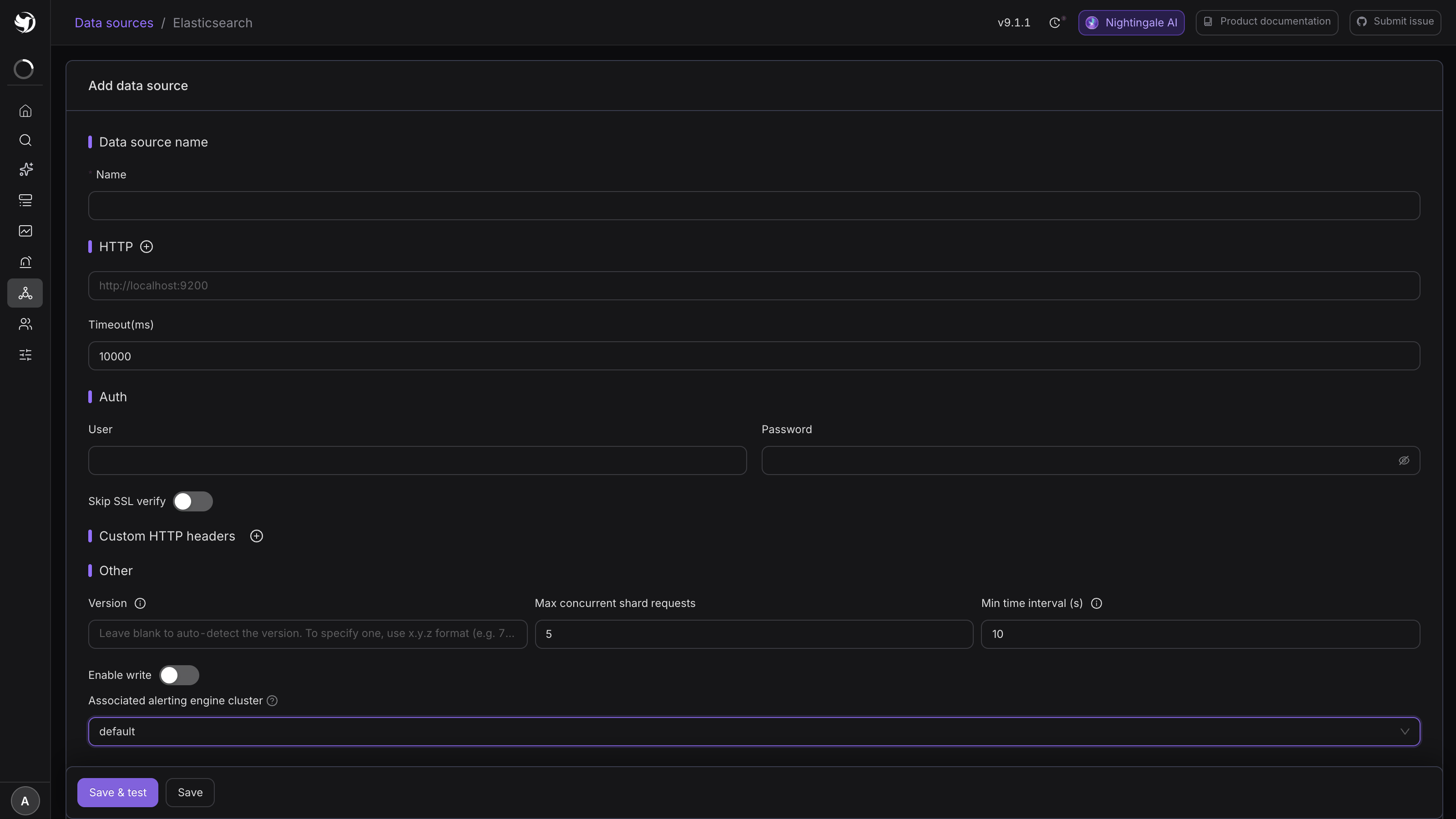Click the Add data source heading
The image size is (1456, 819).
point(138,86)
